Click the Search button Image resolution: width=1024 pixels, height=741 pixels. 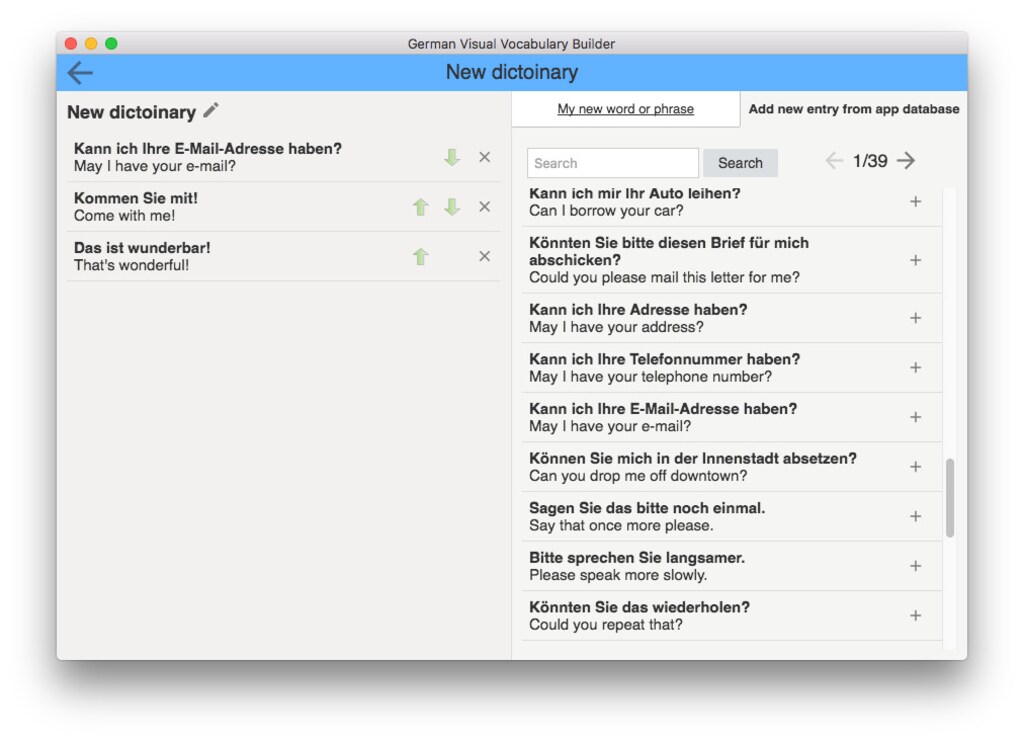pyautogui.click(x=741, y=163)
